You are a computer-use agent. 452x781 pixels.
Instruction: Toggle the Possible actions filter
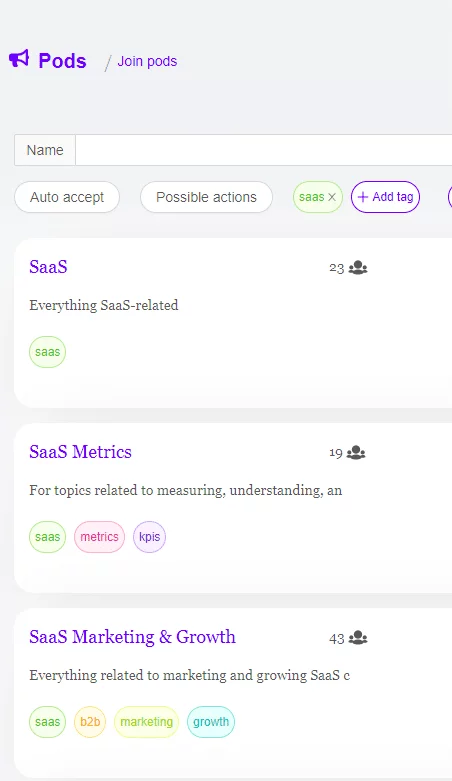[x=206, y=197]
